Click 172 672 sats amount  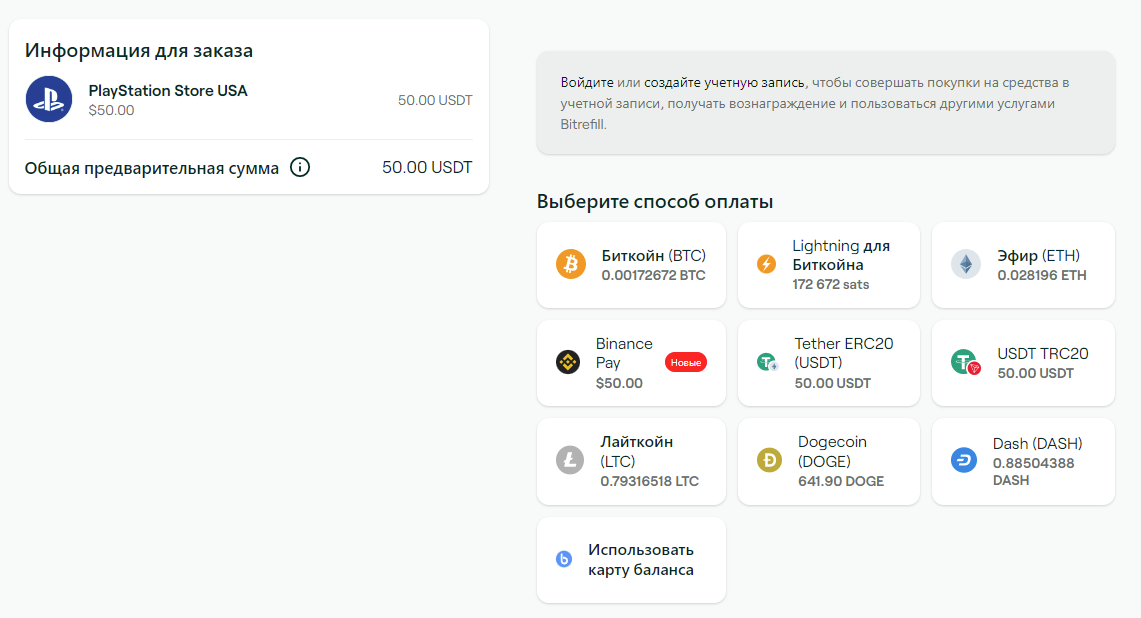(831, 285)
